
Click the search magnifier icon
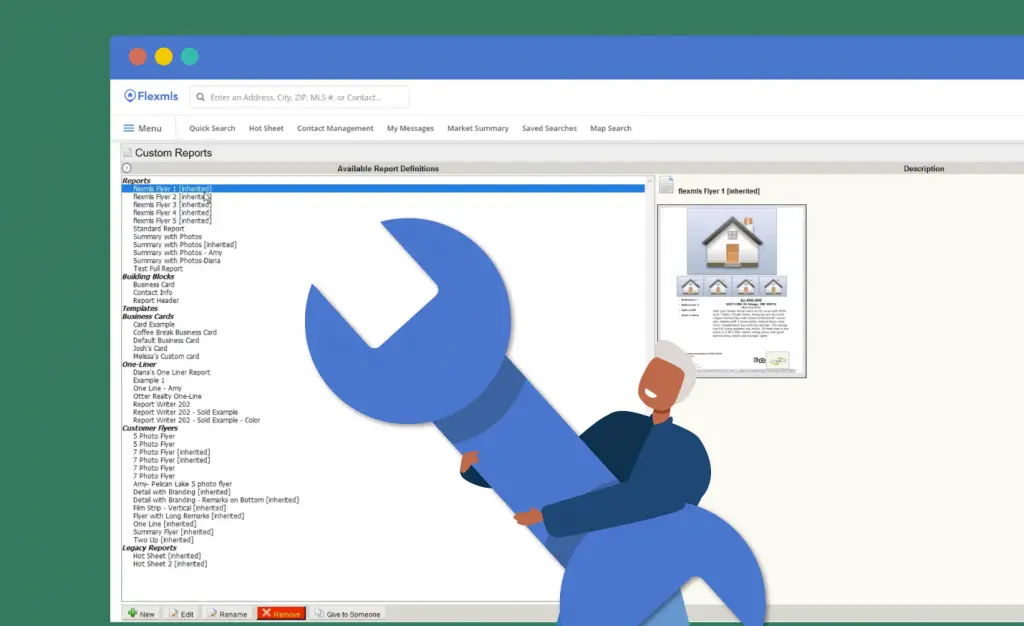point(200,97)
